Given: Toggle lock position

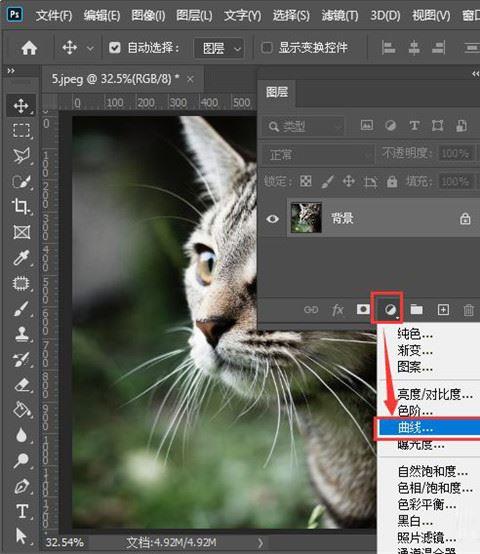Looking at the screenshot, I should tap(349, 182).
